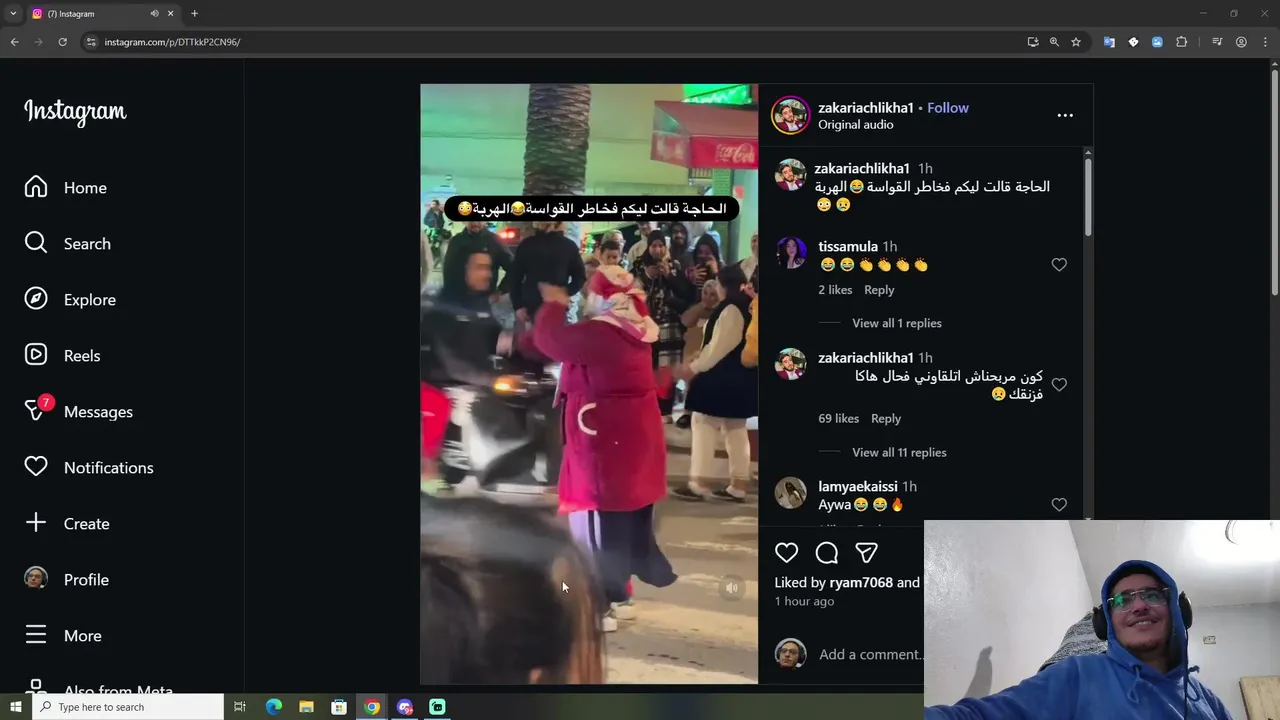The image size is (1280, 720).
Task: Open Chrome extensions puzzle icon
Action: [1181, 42]
